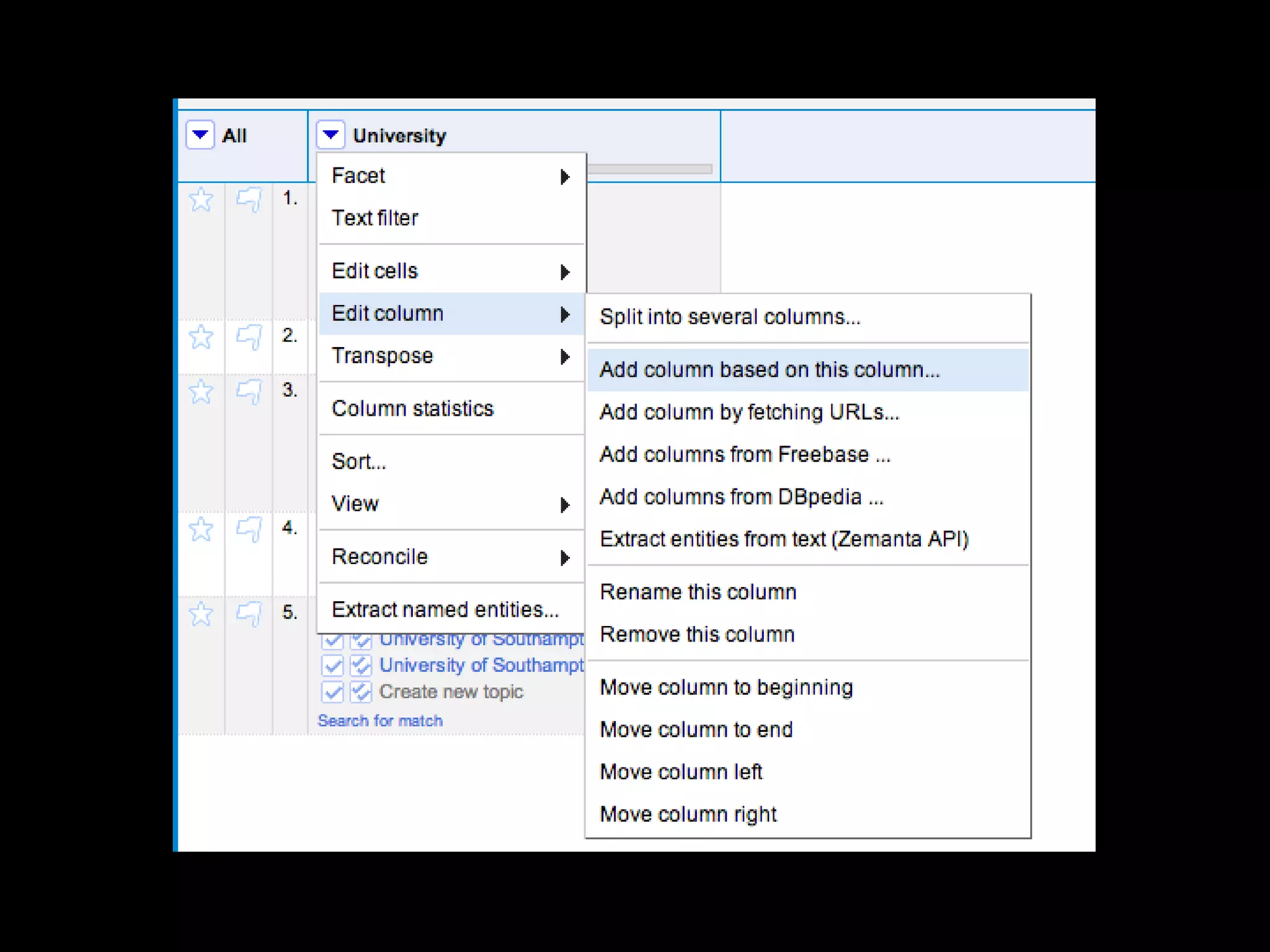Star row 2 in the grid
1270x952 pixels.
(x=201, y=338)
